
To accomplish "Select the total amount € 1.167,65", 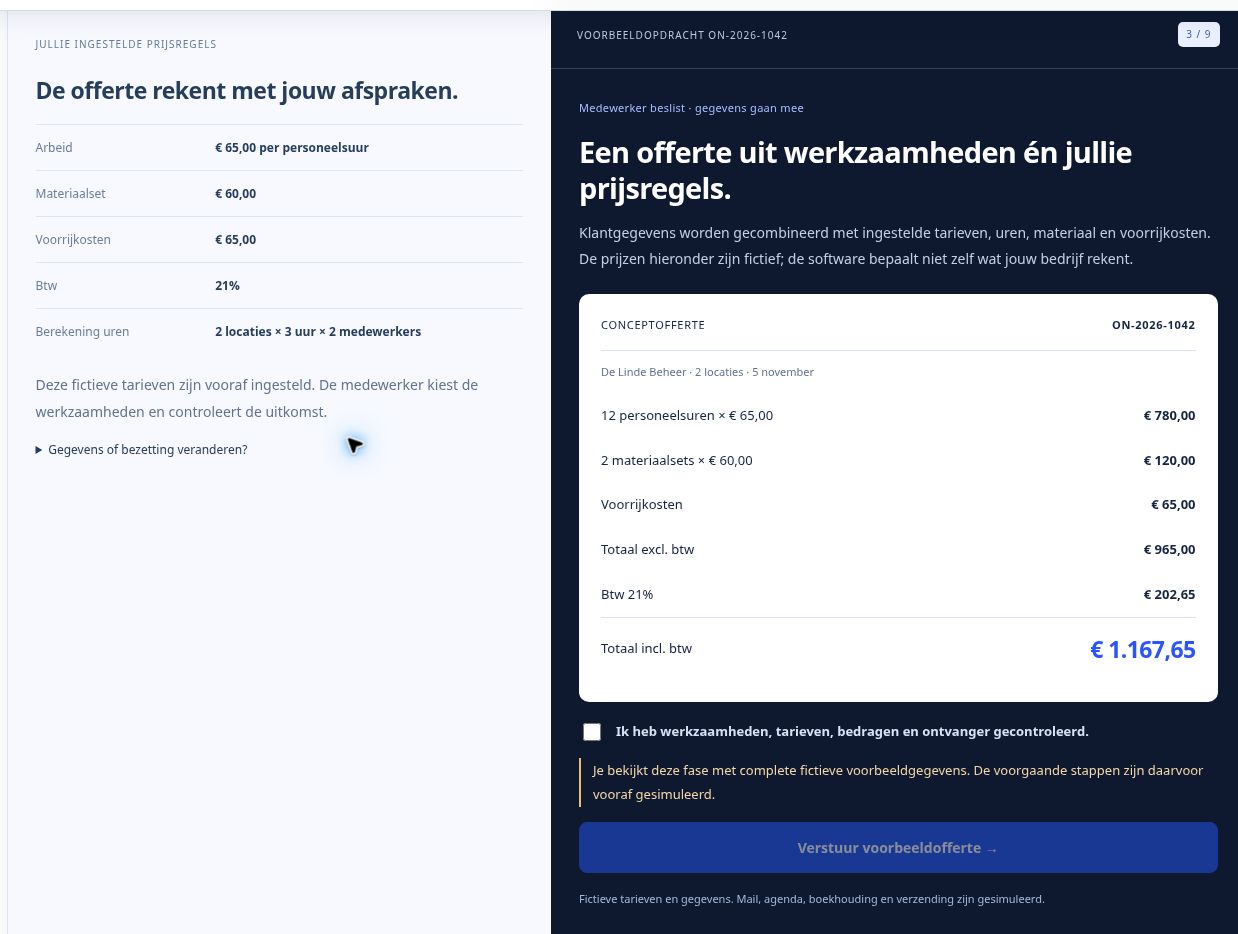I will pyautogui.click(x=1142, y=650).
